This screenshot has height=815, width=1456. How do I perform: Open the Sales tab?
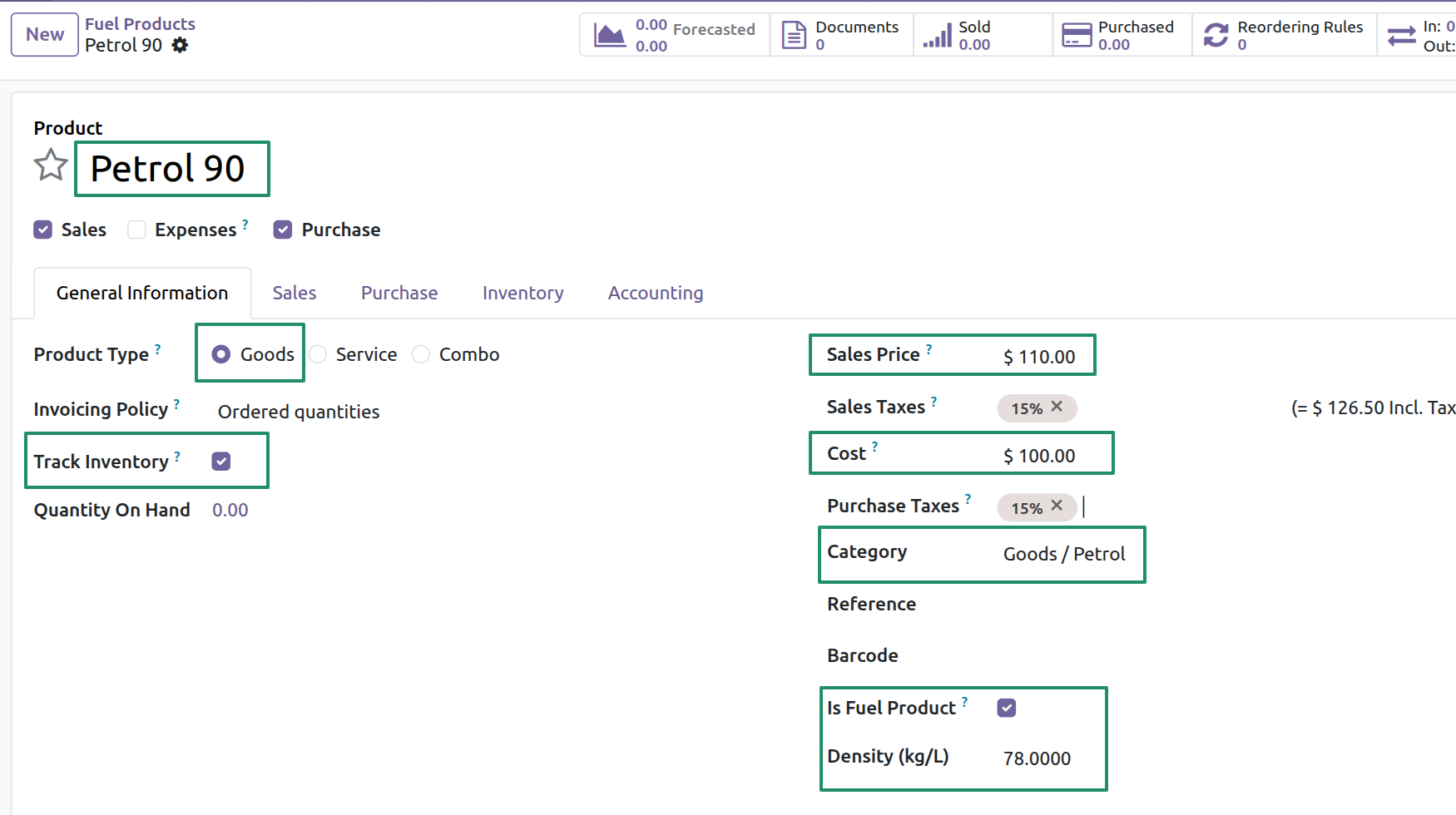tap(295, 293)
